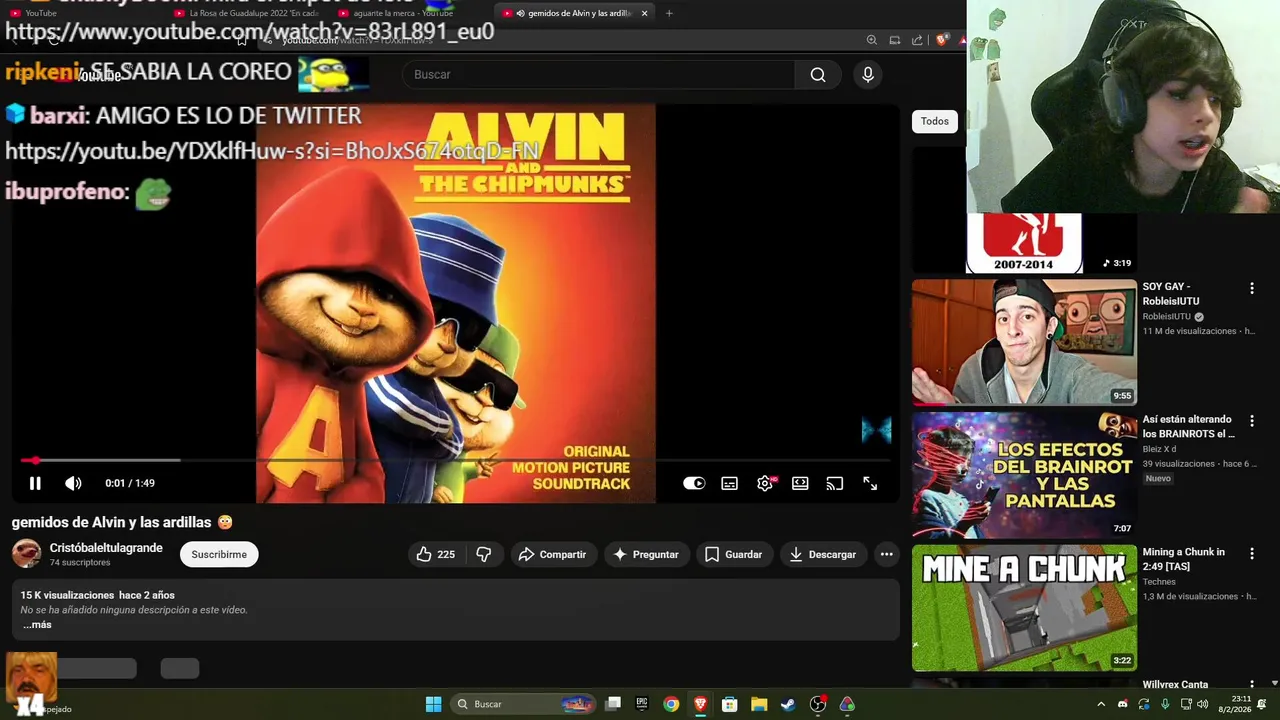
Task: Switch to theater mode view
Action: pyautogui.click(x=800, y=483)
